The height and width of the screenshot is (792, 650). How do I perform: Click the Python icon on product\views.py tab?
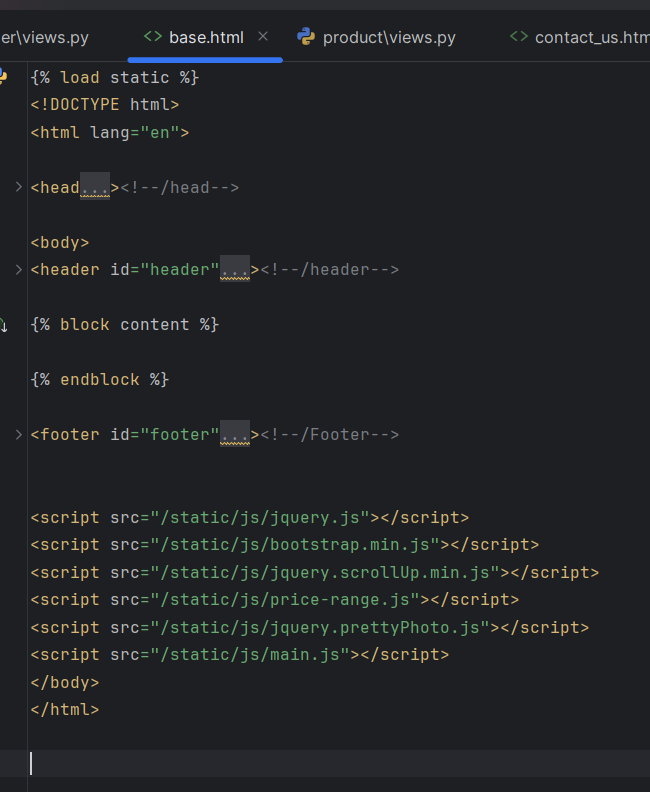click(x=306, y=37)
